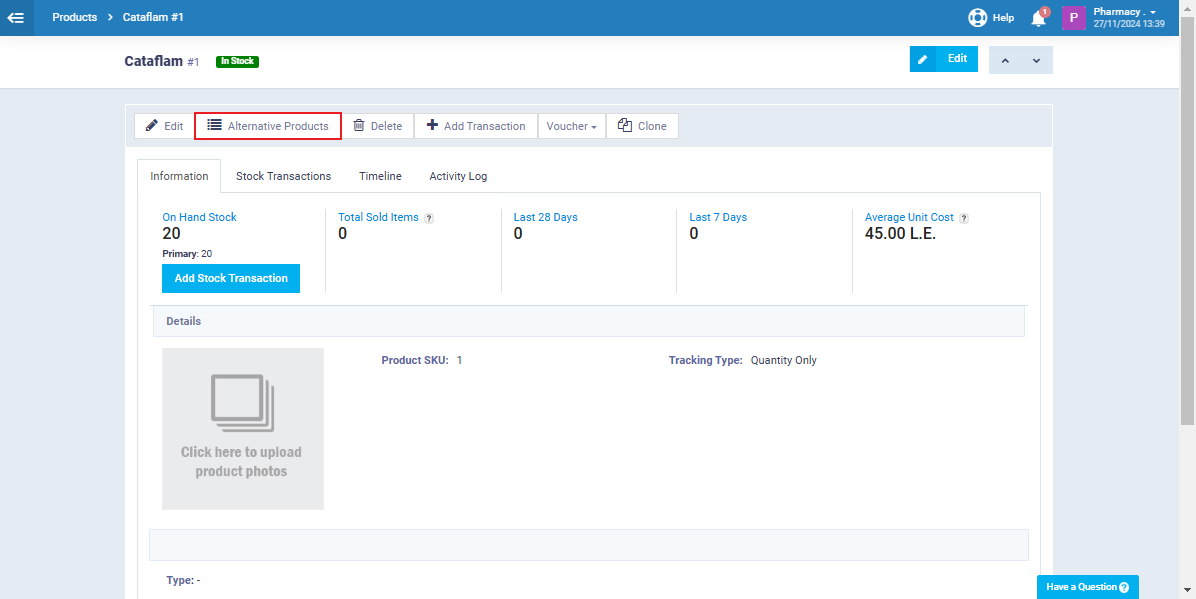
Task: Click Add Transaction in the toolbar
Action: click(x=476, y=126)
